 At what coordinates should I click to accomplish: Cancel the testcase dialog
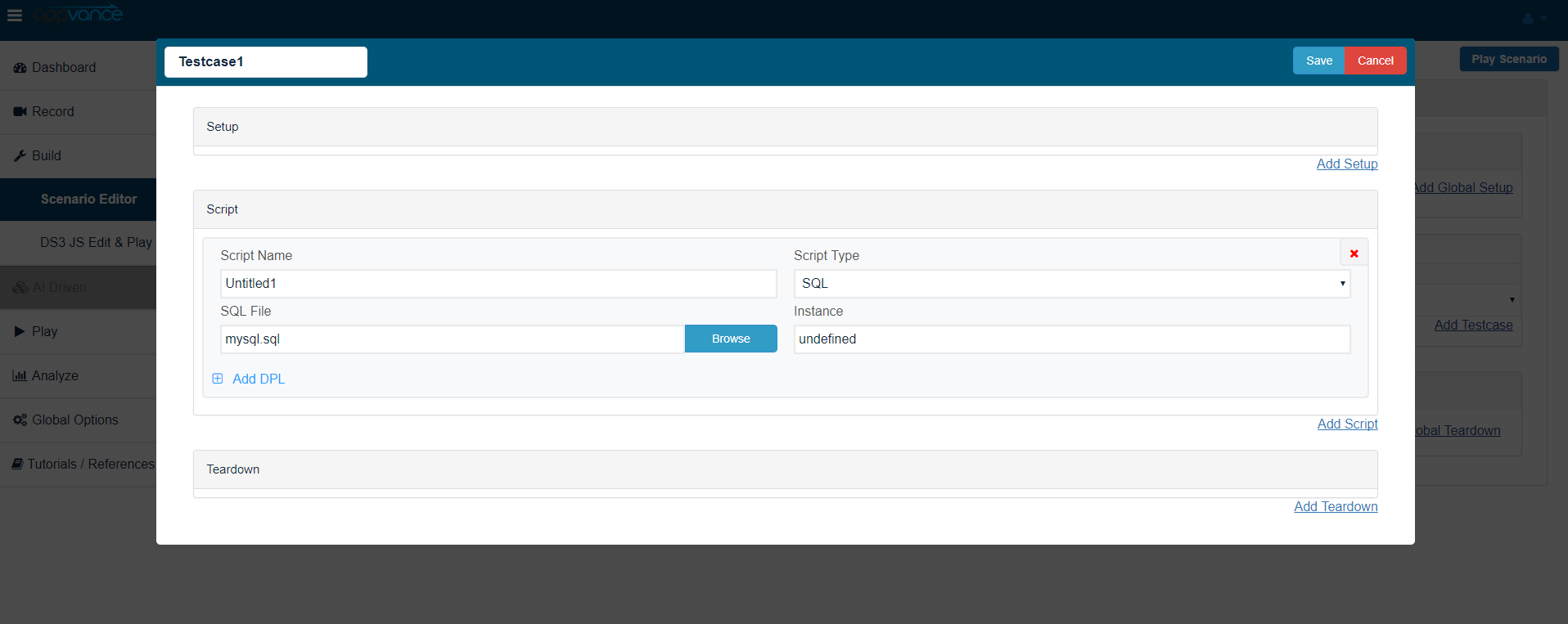point(1376,61)
